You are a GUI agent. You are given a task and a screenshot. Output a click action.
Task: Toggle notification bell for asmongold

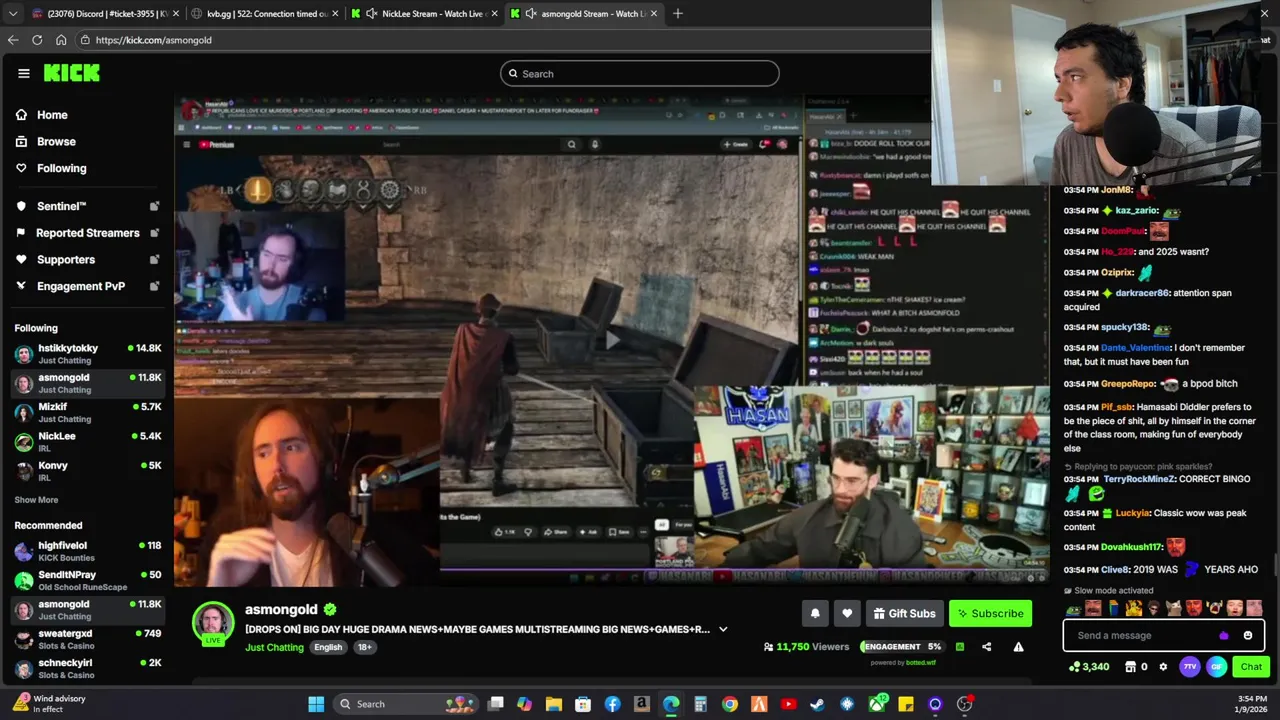click(815, 613)
